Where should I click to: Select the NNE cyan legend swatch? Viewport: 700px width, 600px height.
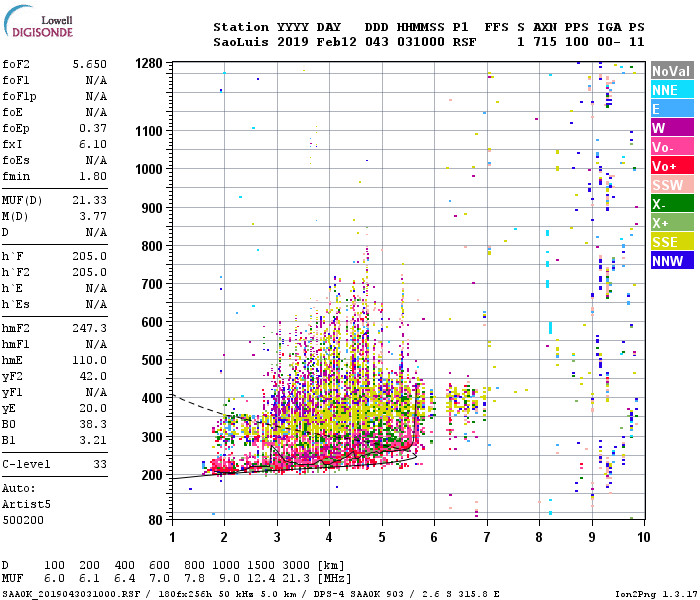672,90
